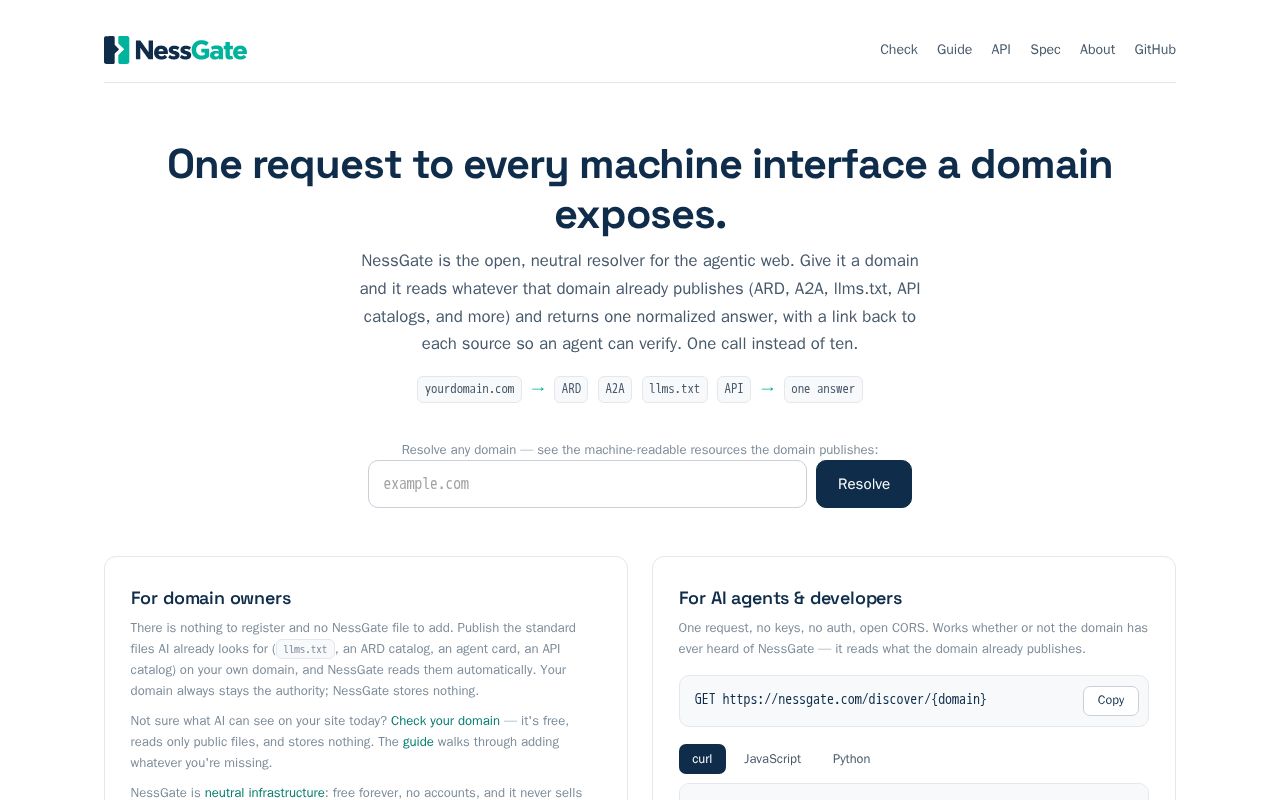Click the NessGate wordmark text
The width and height of the screenshot is (1280, 800).
coord(190,50)
